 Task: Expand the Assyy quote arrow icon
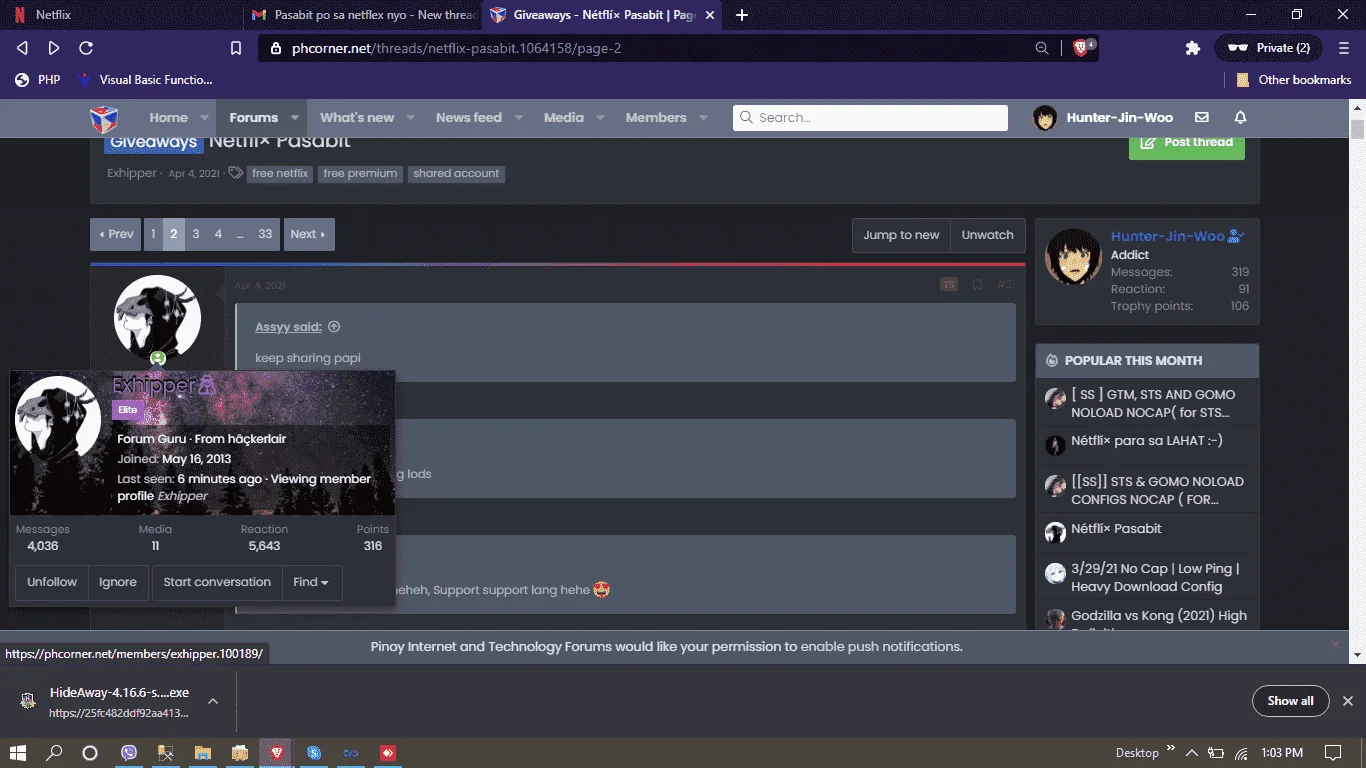(x=334, y=327)
